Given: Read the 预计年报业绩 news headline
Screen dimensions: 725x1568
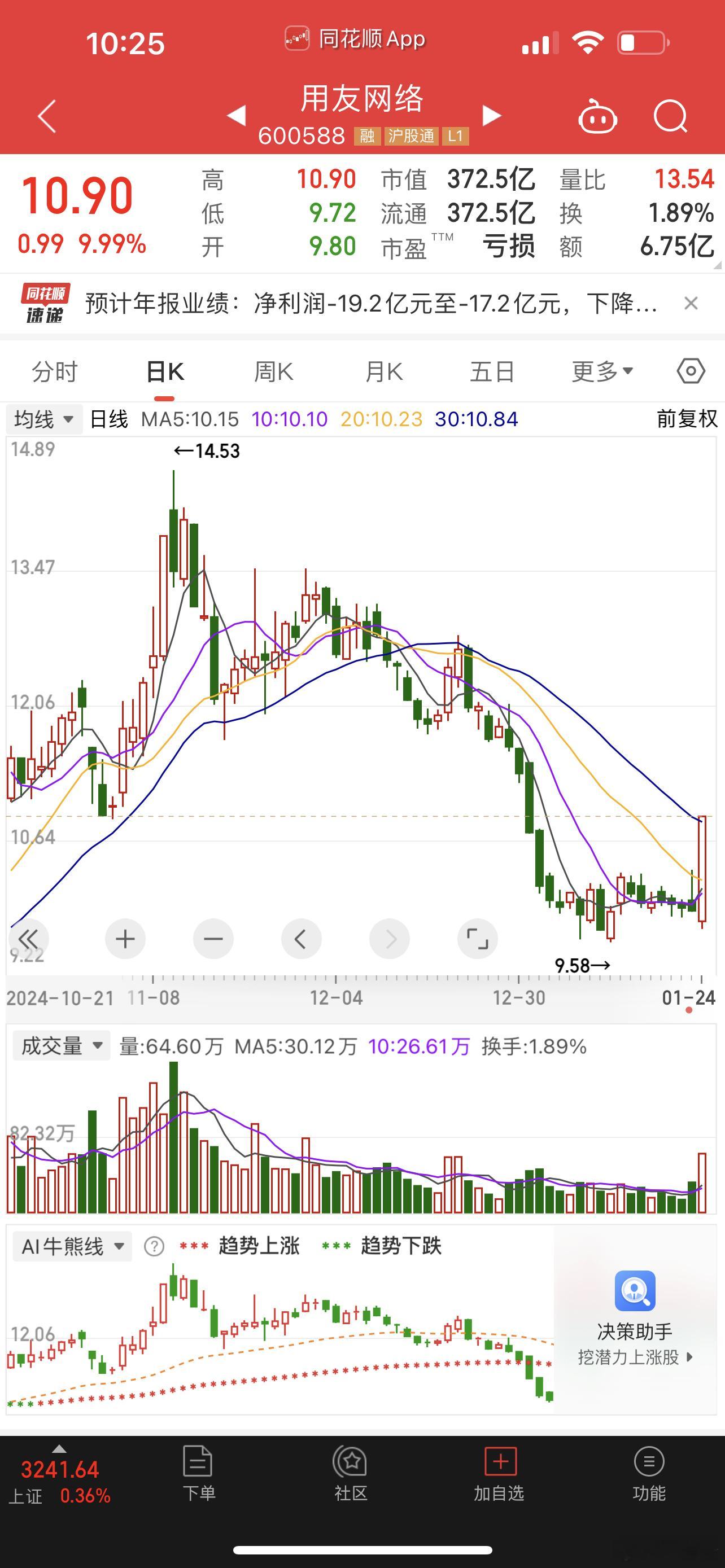Looking at the screenshot, I should (x=372, y=303).
